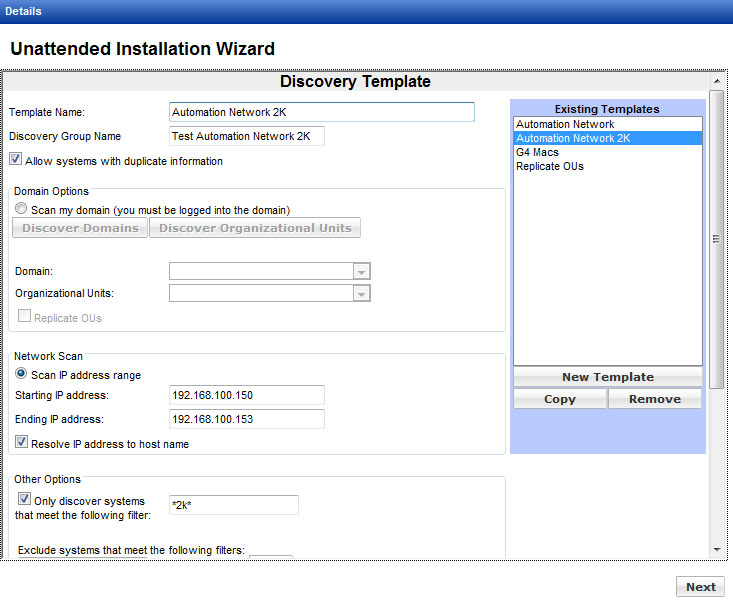Image resolution: width=733 pixels, height=600 pixels.
Task: Remove the selected template
Action: [x=655, y=399]
